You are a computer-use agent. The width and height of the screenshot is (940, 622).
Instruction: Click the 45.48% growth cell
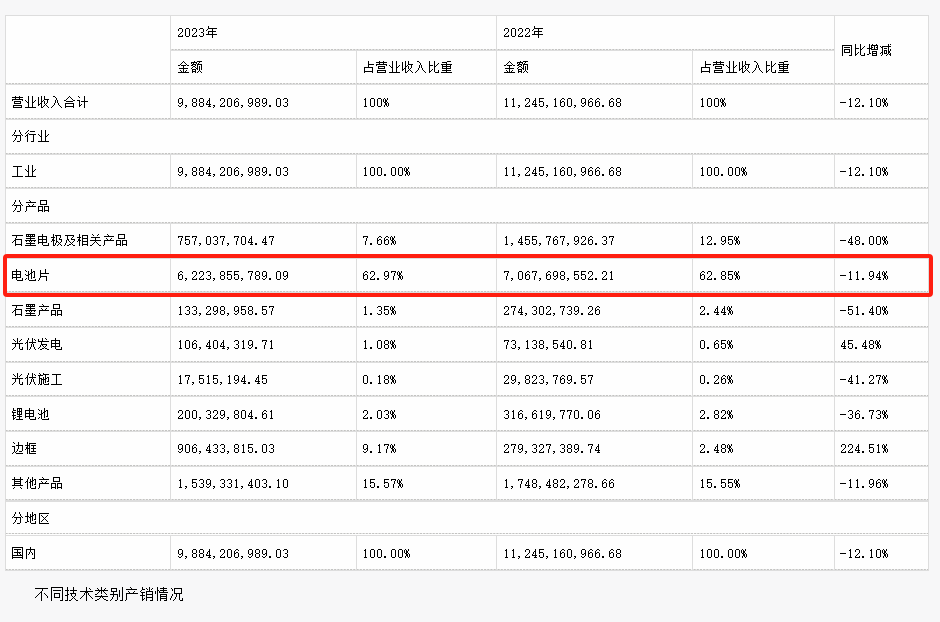point(861,345)
